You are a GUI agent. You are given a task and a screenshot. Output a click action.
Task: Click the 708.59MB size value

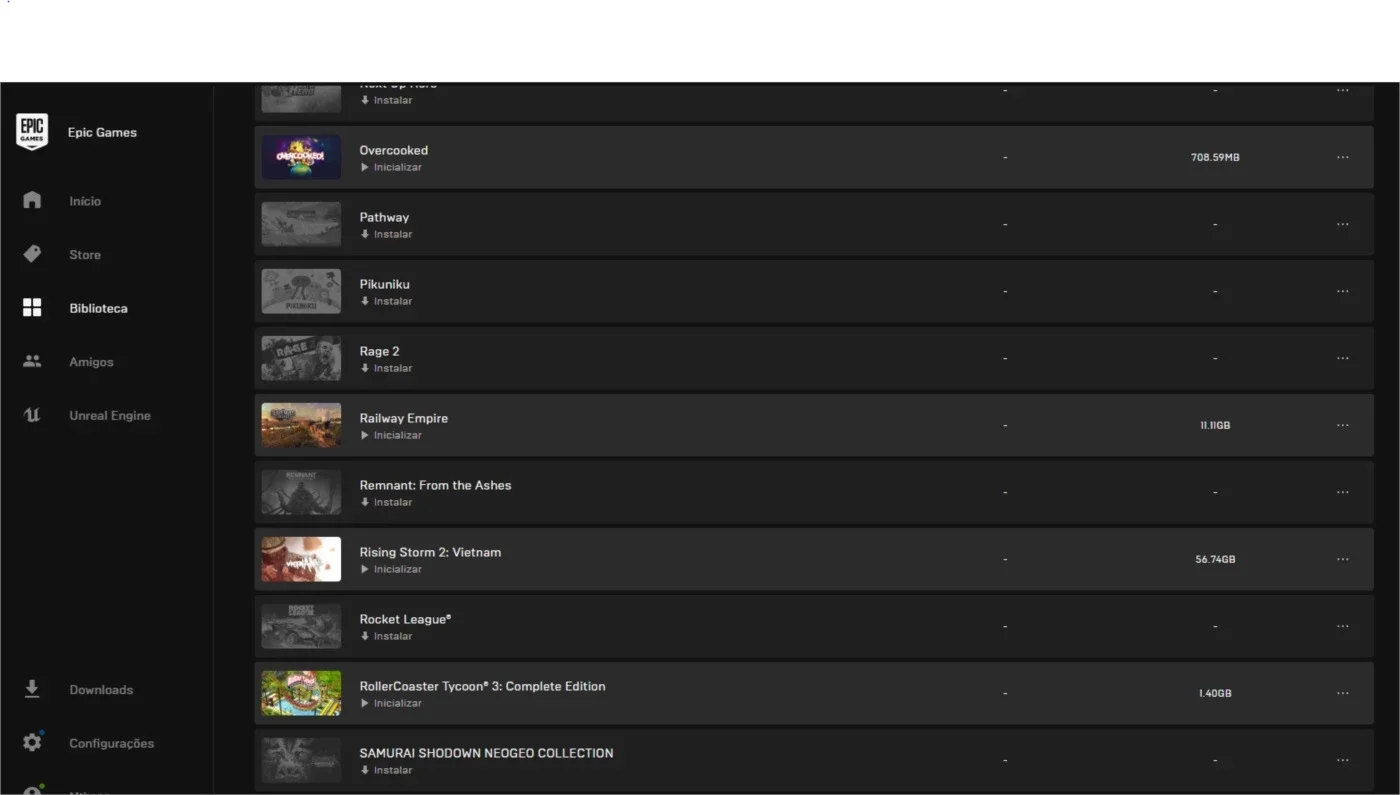[1215, 157]
